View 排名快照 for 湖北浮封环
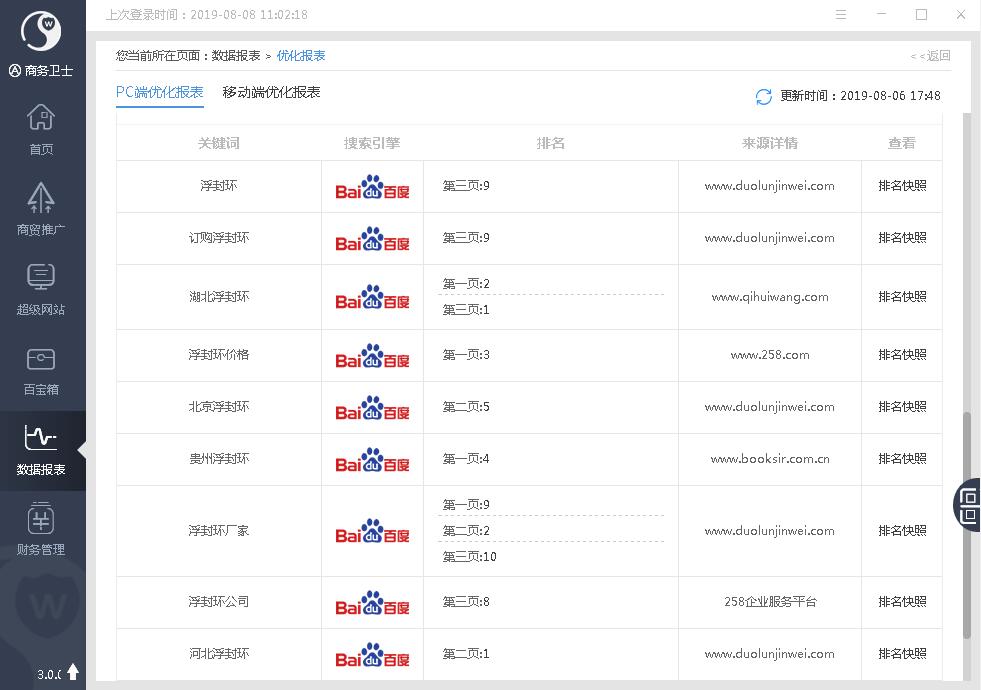Image resolution: width=981 pixels, height=690 pixels. pos(902,297)
